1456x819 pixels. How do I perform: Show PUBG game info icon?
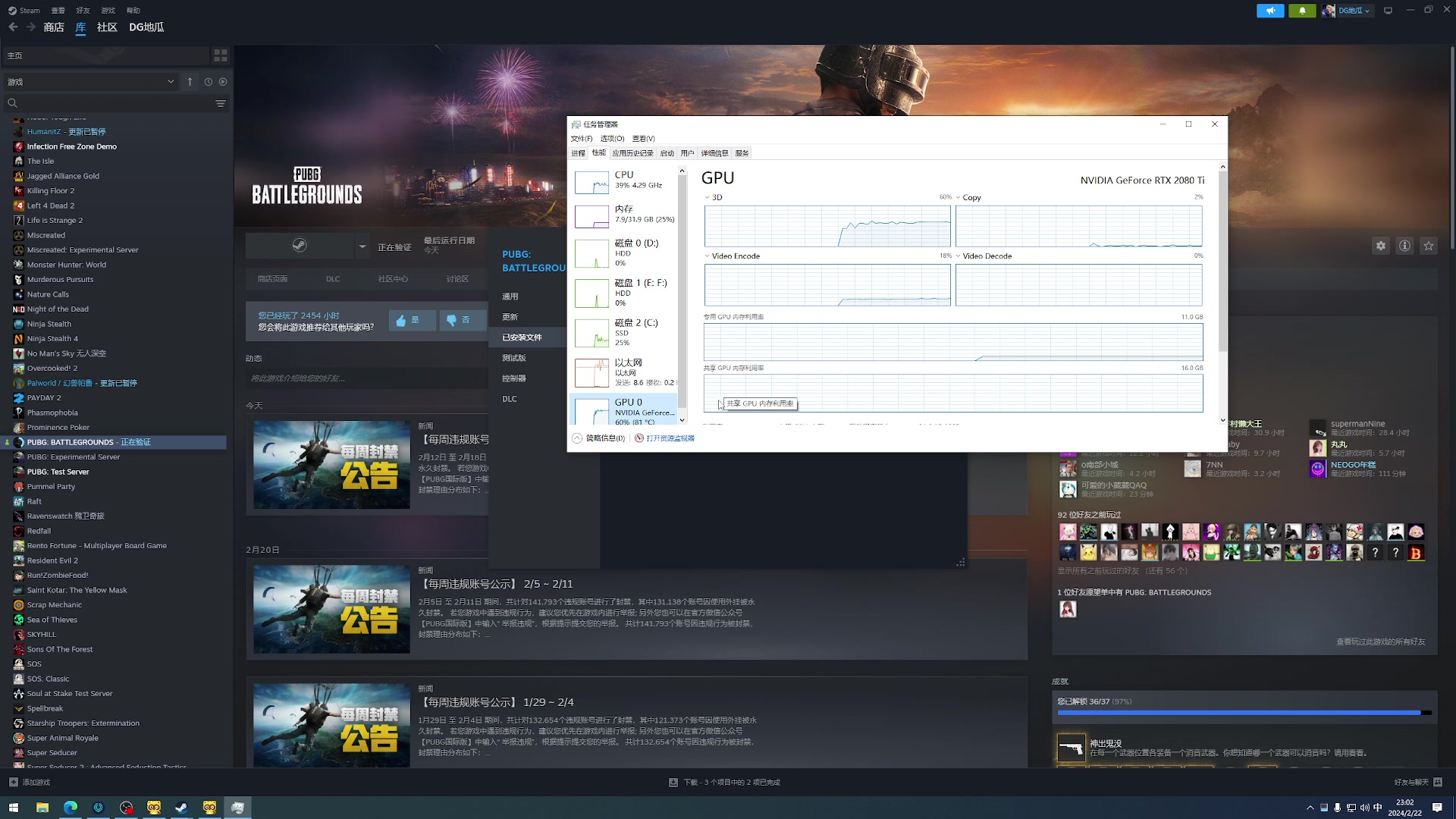tap(1405, 246)
